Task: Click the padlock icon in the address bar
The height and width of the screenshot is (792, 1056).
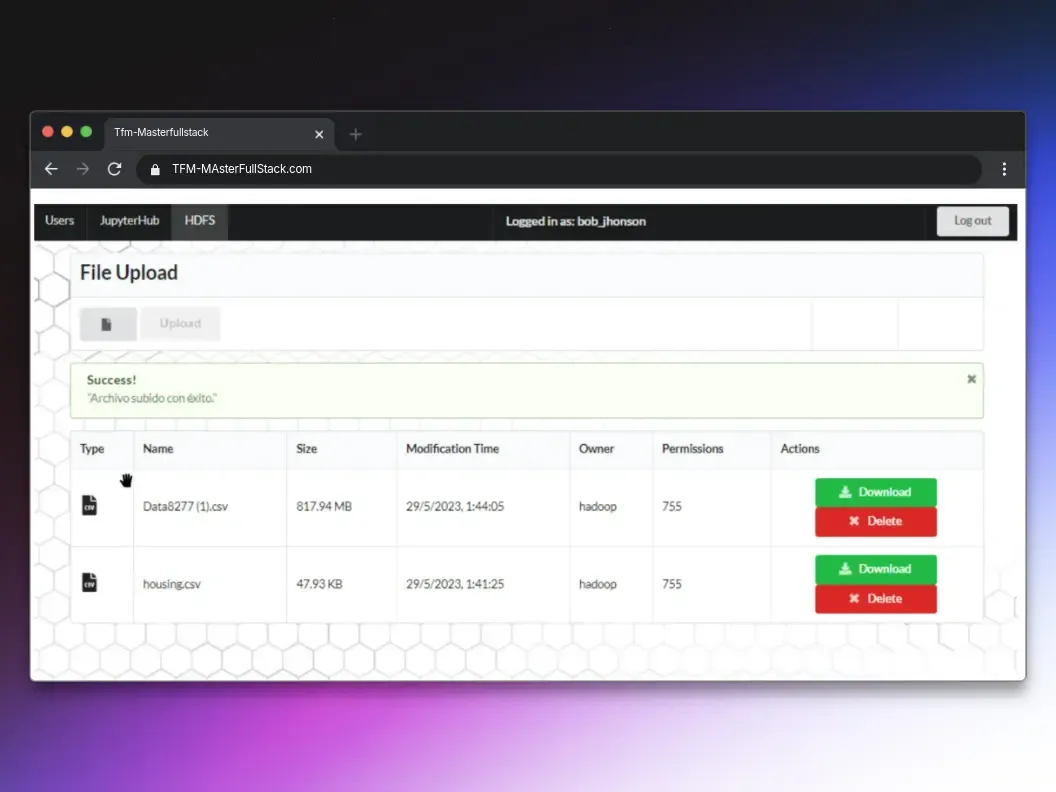Action: (x=154, y=169)
